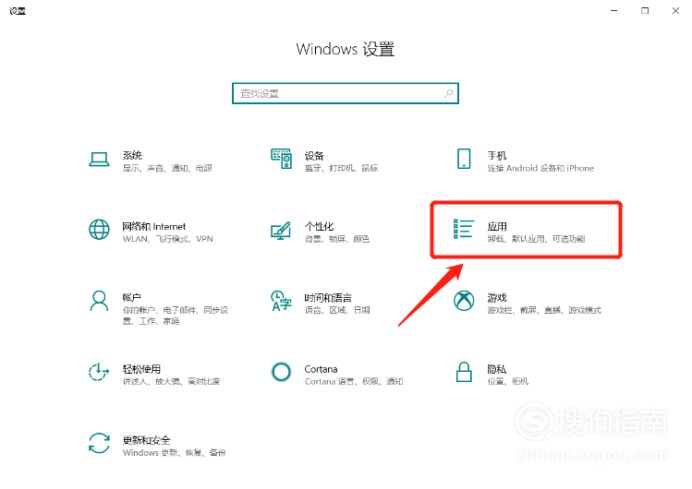
Task: Click the 帐户 title text
Action: click(x=132, y=297)
